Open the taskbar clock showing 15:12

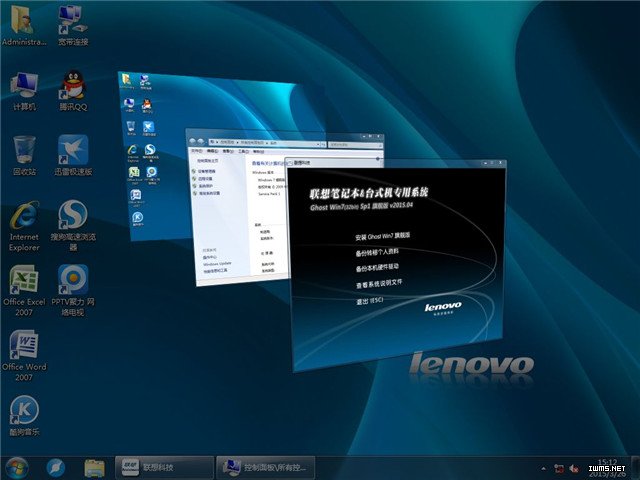[x=608, y=468]
